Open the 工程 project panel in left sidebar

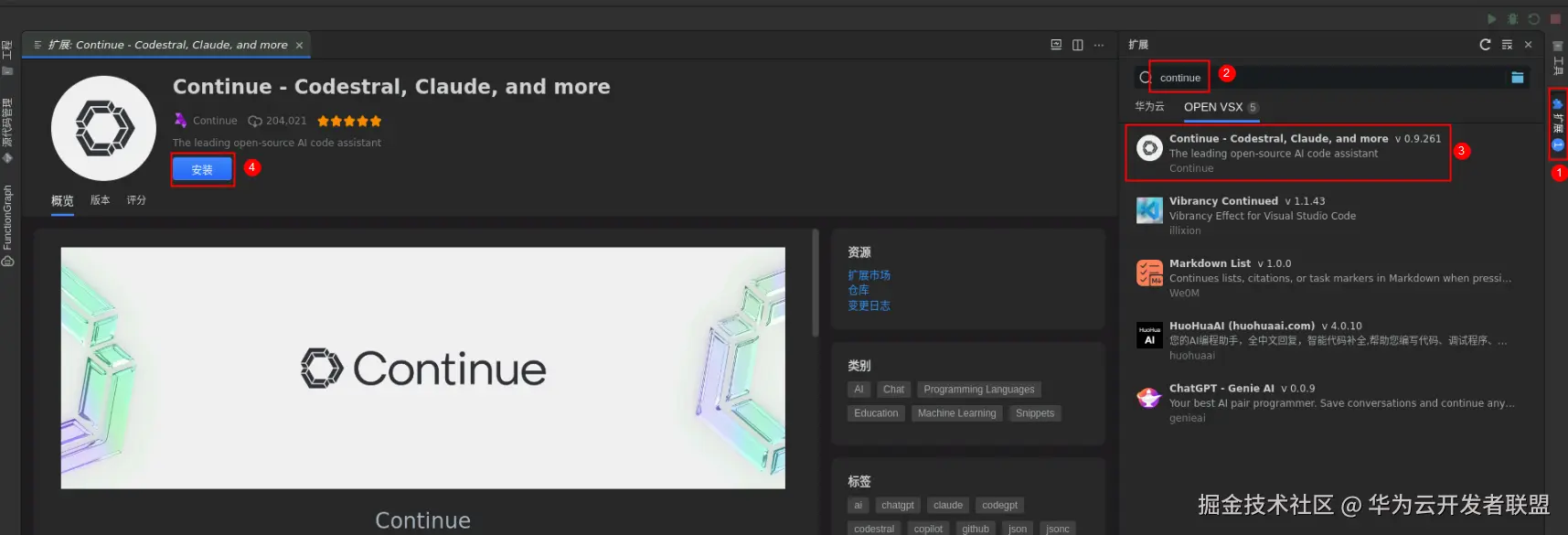(7, 58)
